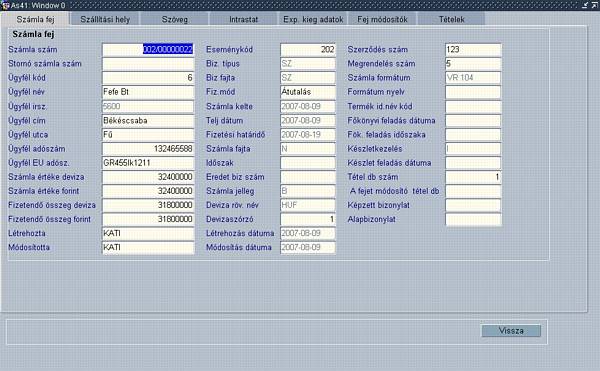The image size is (600, 371).
Task: Click the Devizaszórzó field
Action: (x=308, y=219)
